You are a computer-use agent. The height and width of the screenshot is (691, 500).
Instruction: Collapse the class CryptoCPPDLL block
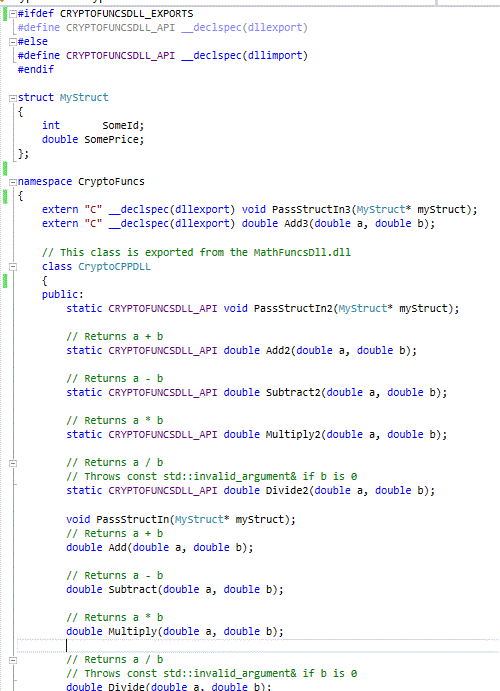coord(13,267)
